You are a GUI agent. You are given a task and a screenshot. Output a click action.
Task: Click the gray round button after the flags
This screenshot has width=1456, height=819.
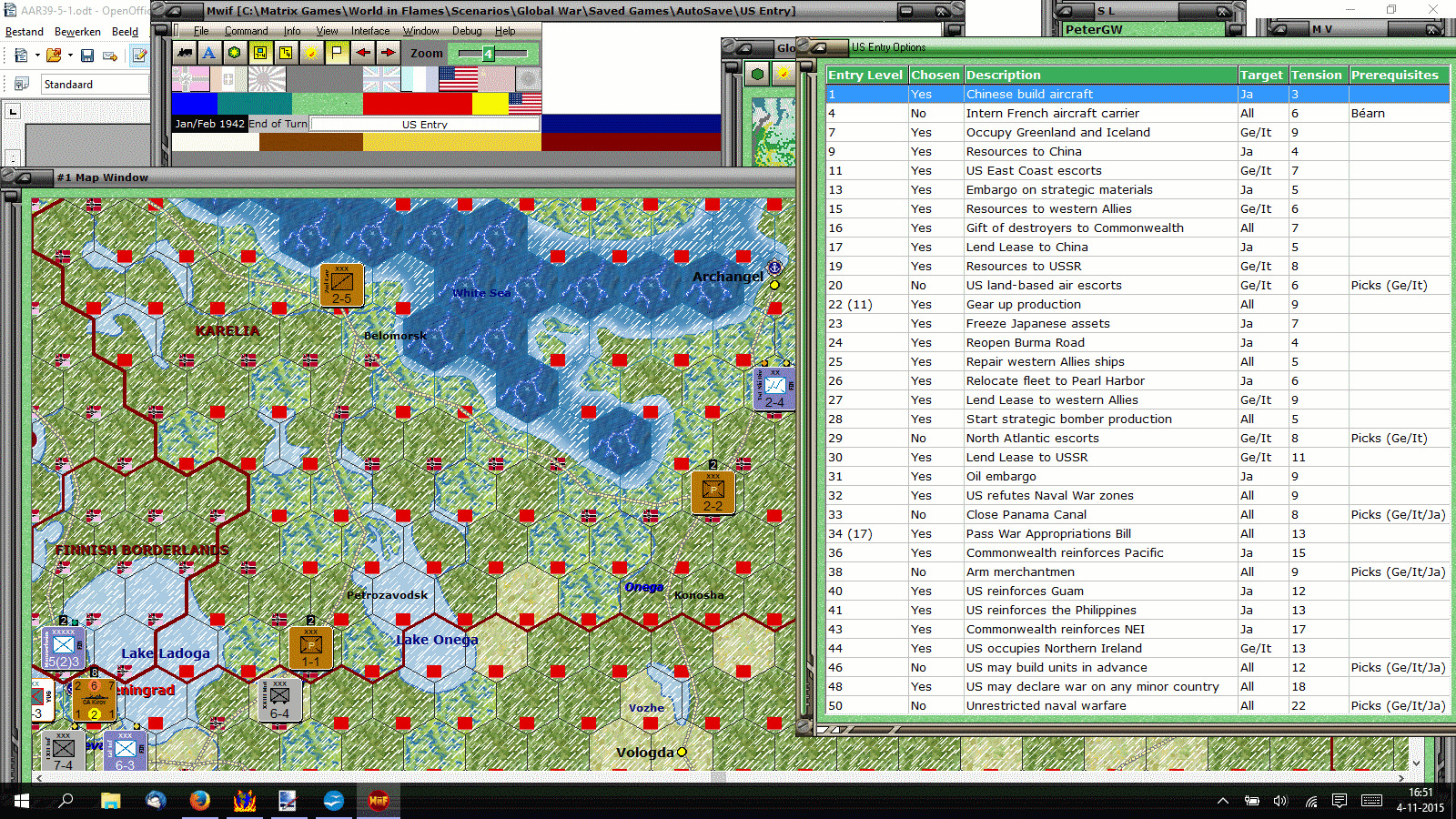tap(529, 79)
